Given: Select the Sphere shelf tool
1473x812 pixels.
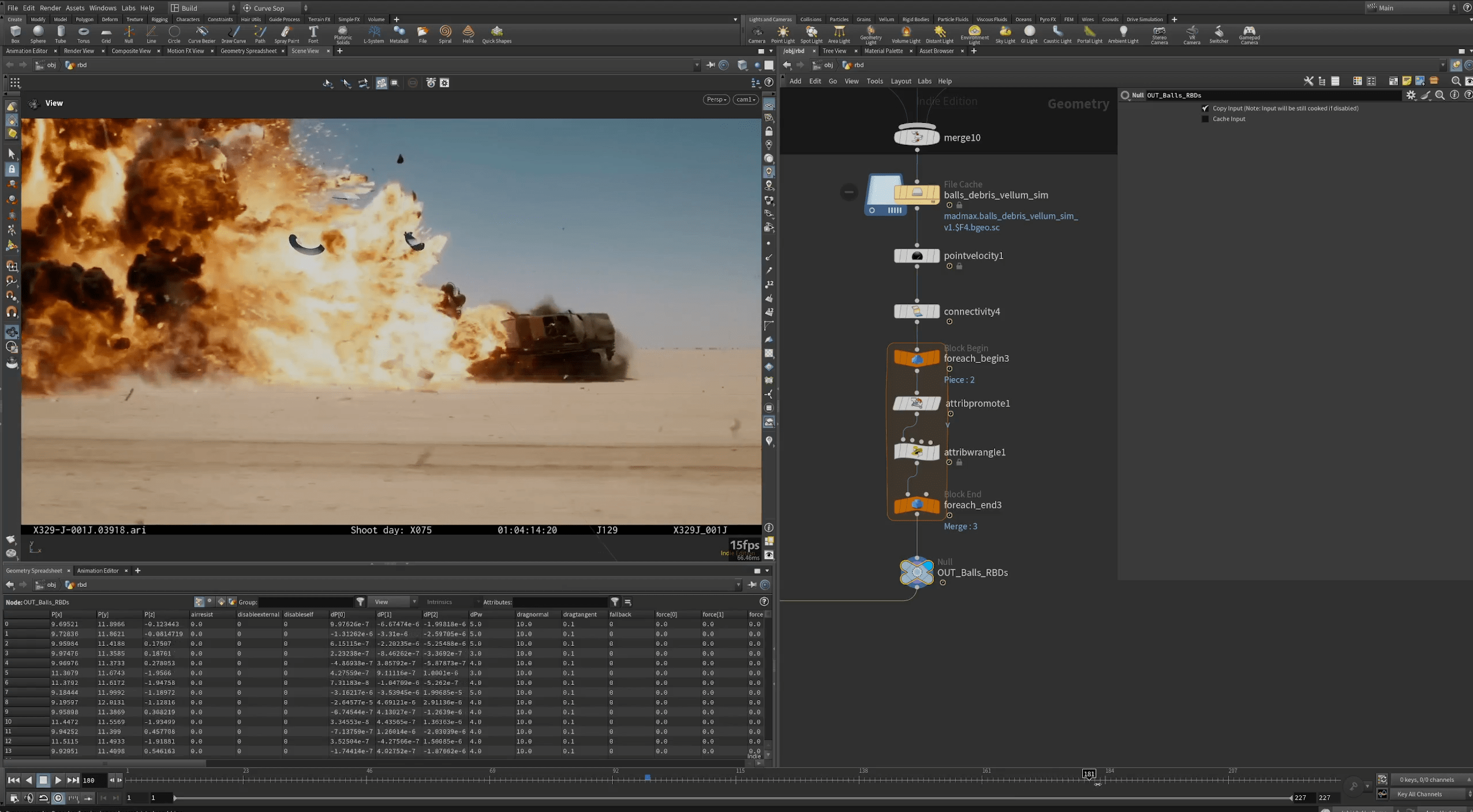Looking at the screenshot, I should click(x=38, y=34).
